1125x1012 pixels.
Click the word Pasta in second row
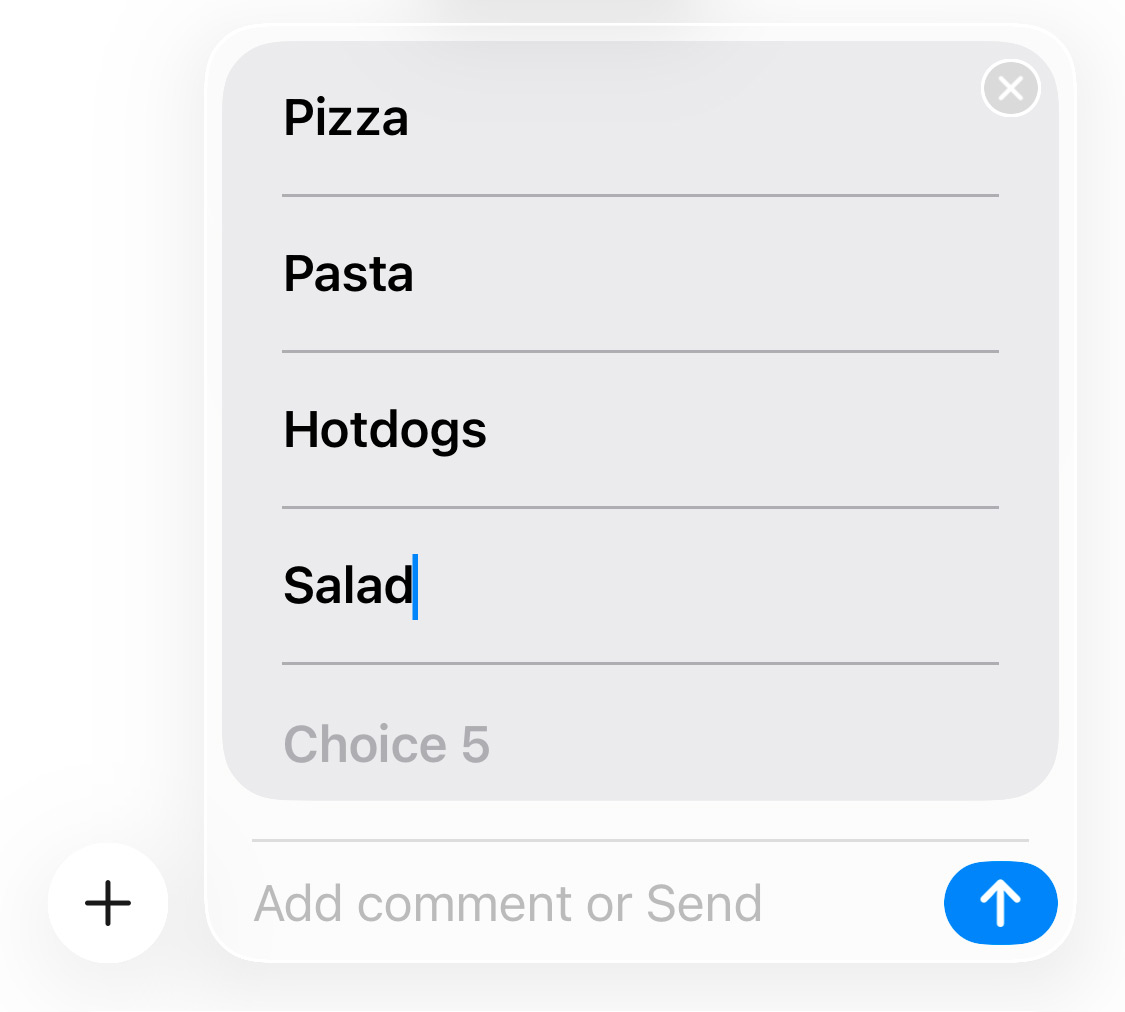[x=349, y=274]
